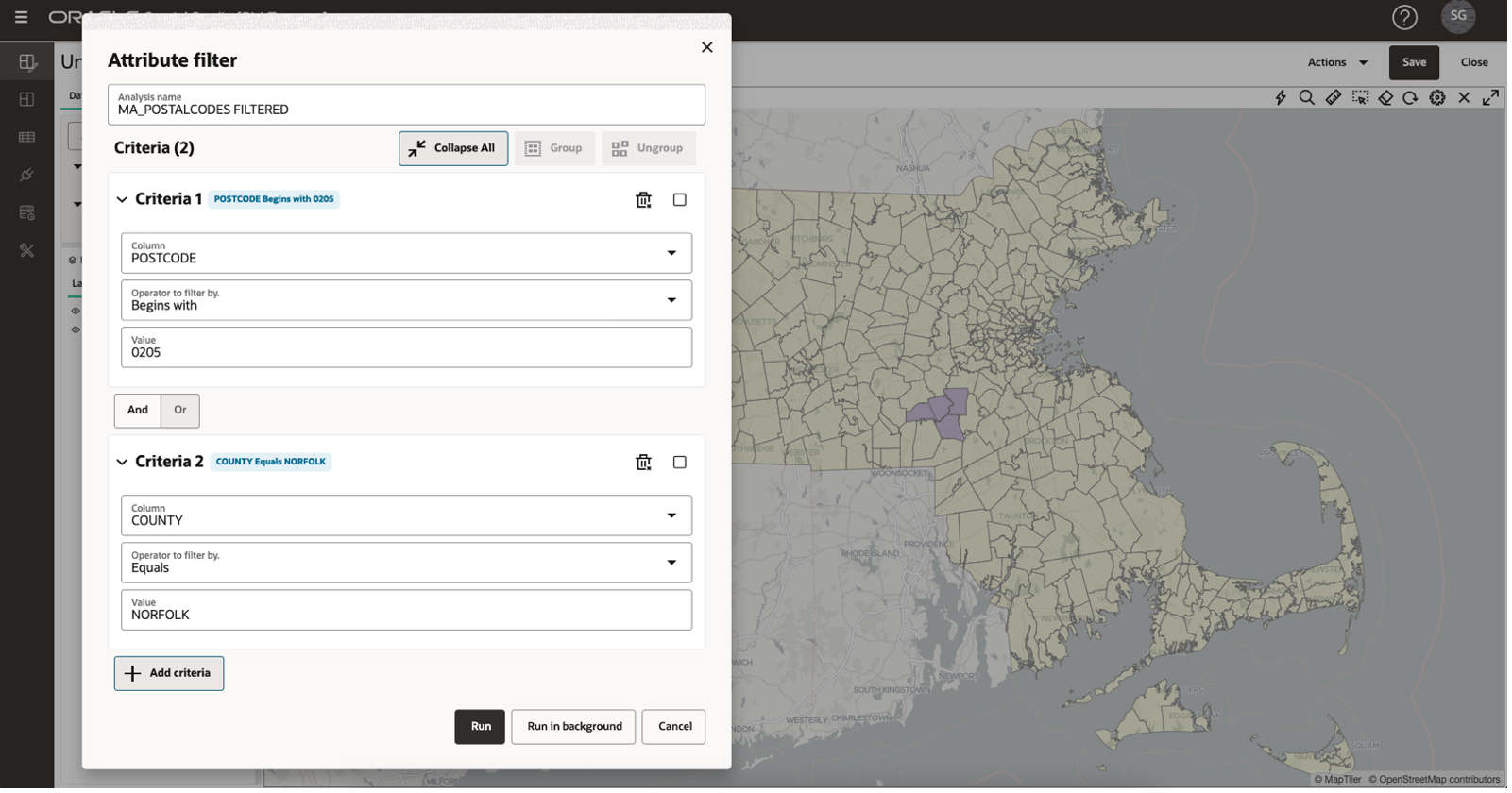Image resolution: width=1512 pixels, height=793 pixels.
Task: Click POSTCODE Begins with 0205 tag
Action: click(275, 200)
